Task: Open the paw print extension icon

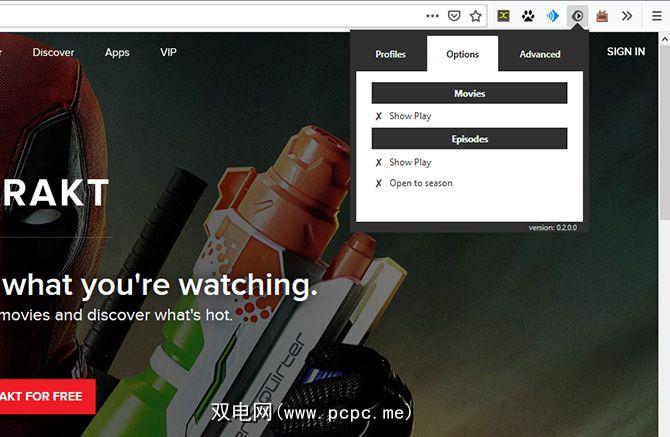Action: [528, 16]
